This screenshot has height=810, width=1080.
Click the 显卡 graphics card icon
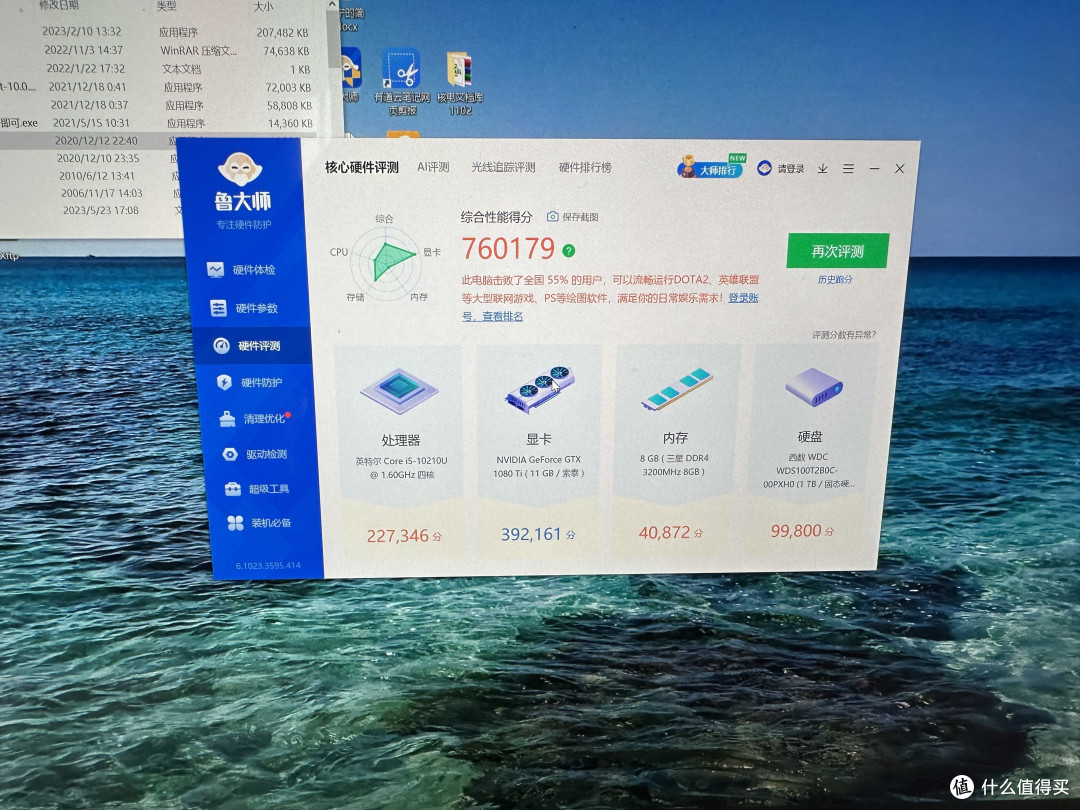(540, 389)
